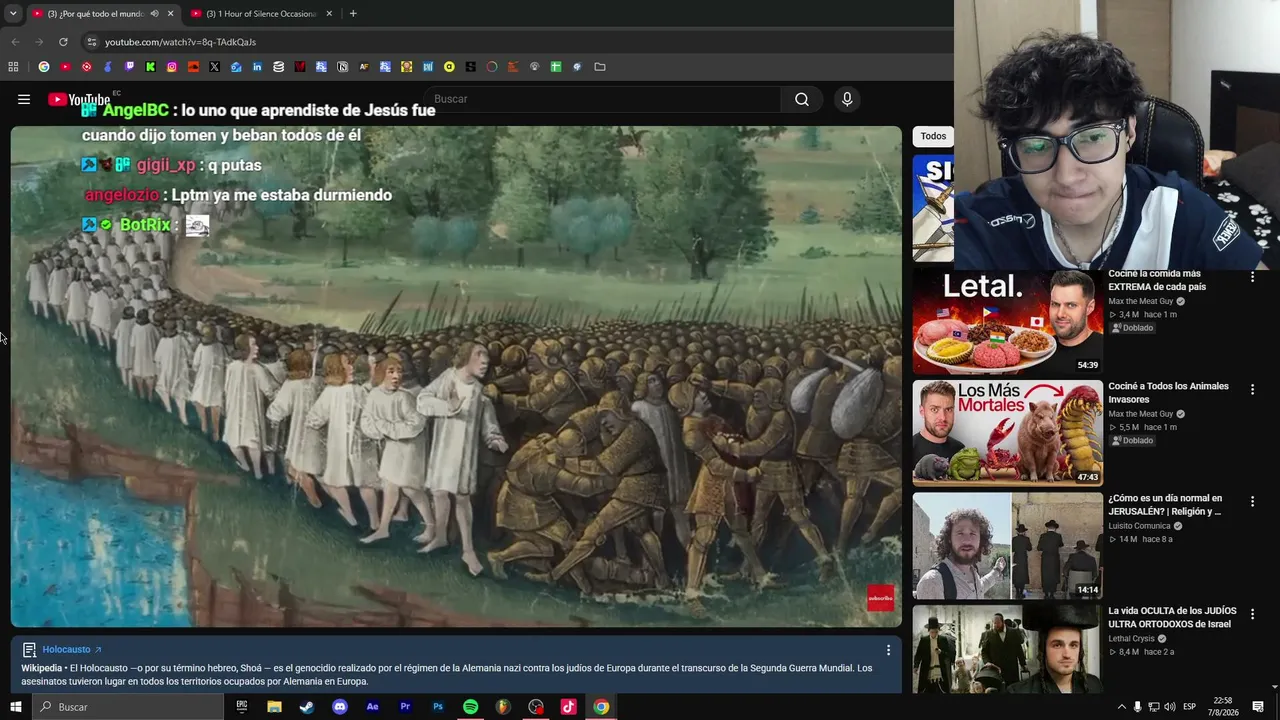The height and width of the screenshot is (720, 1280).
Task: Click the red subscribe watermark on video
Action: [x=880, y=598]
